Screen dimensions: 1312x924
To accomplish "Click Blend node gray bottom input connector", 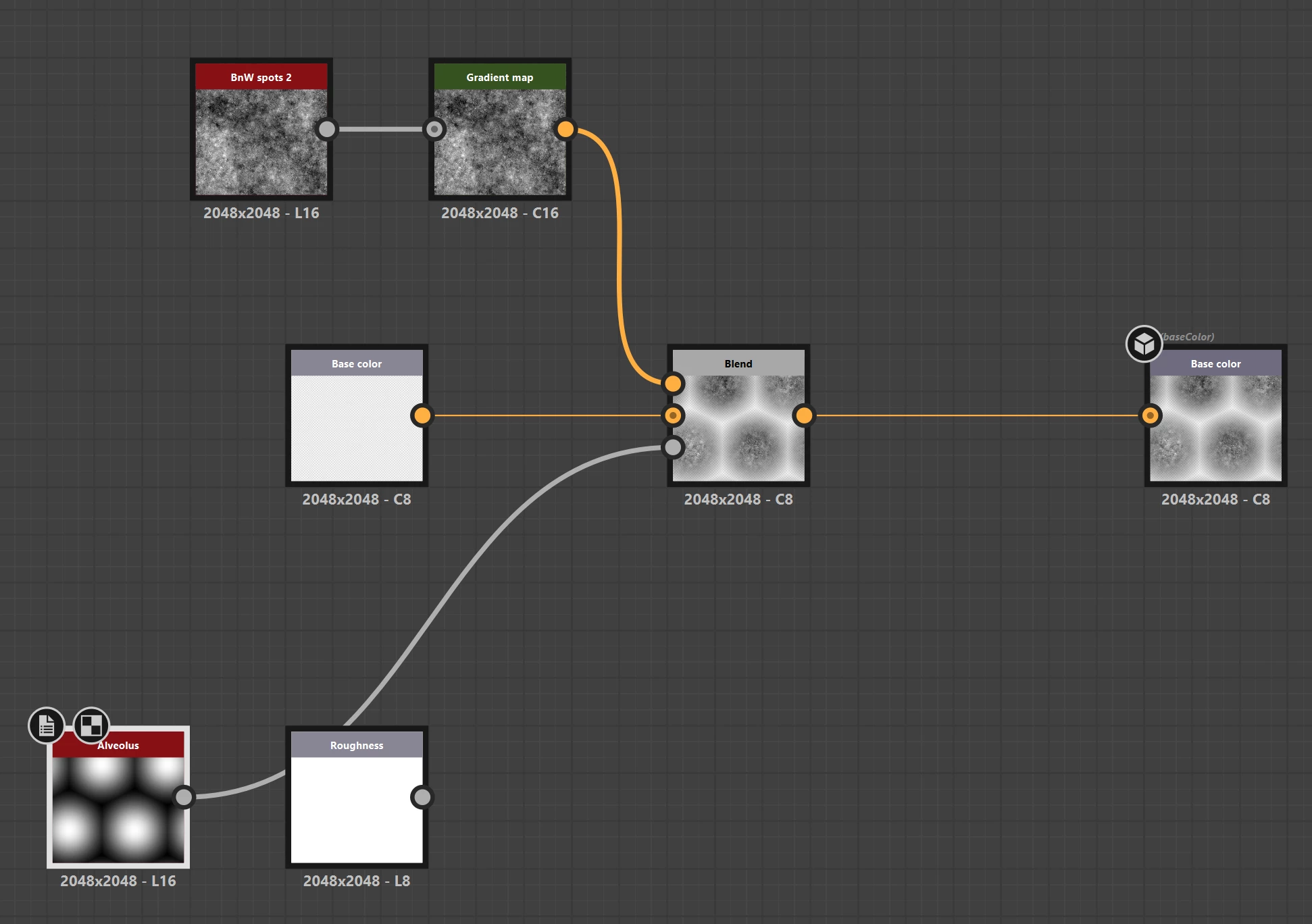I will [x=673, y=447].
